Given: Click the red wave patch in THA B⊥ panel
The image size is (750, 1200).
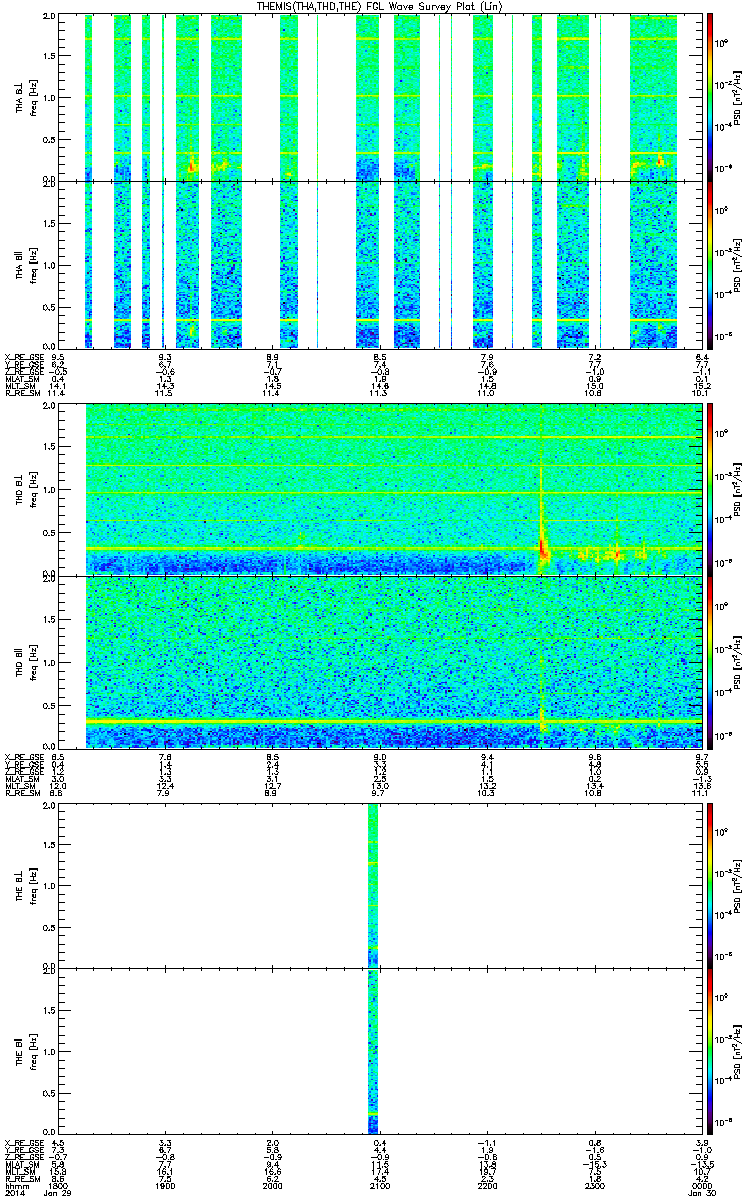Looking at the screenshot, I should (192, 166).
